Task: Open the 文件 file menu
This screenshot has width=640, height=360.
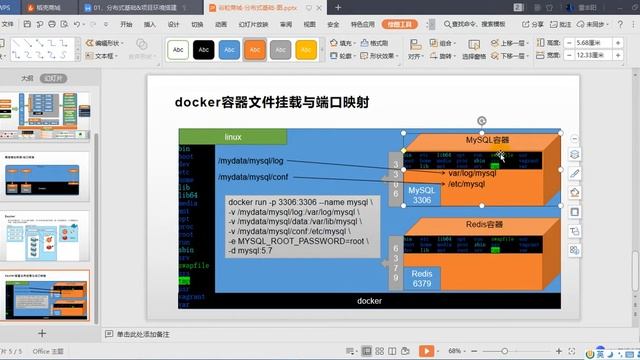Action: pos(7,24)
